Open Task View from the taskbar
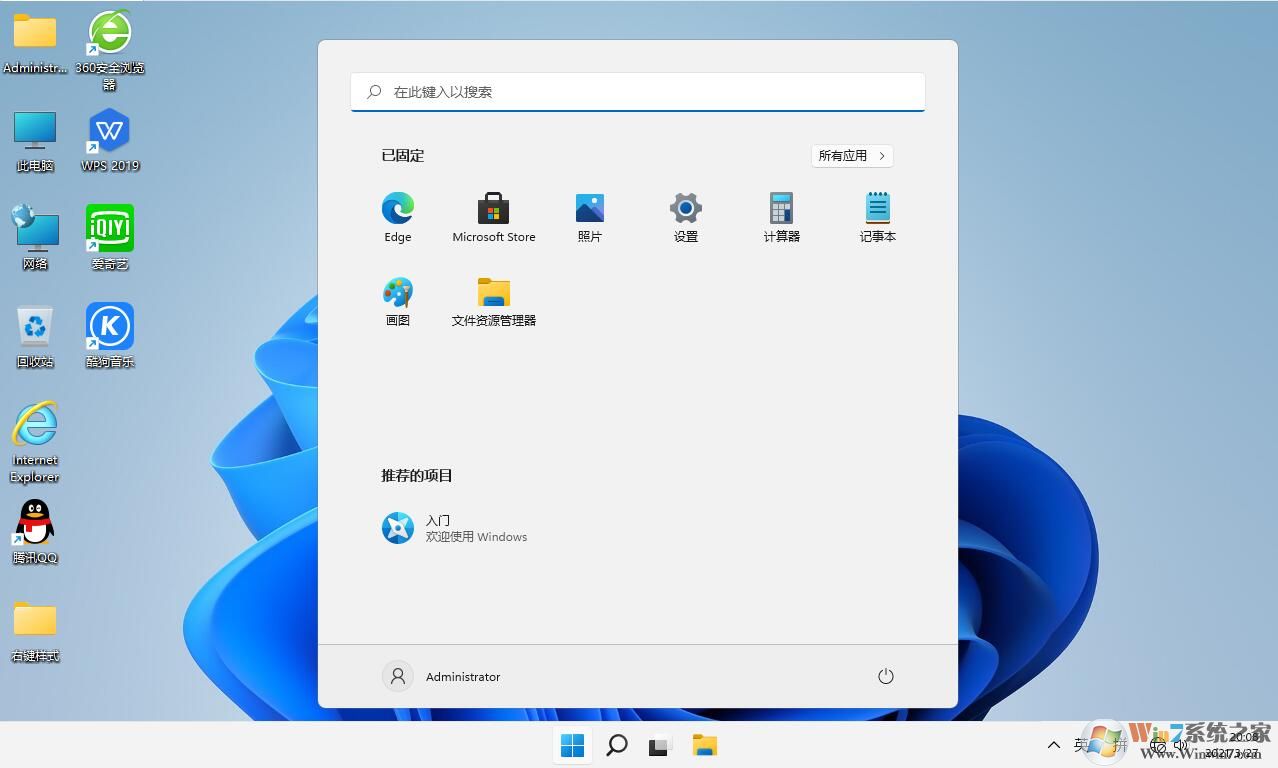Image resolution: width=1278 pixels, height=768 pixels. coord(659,745)
